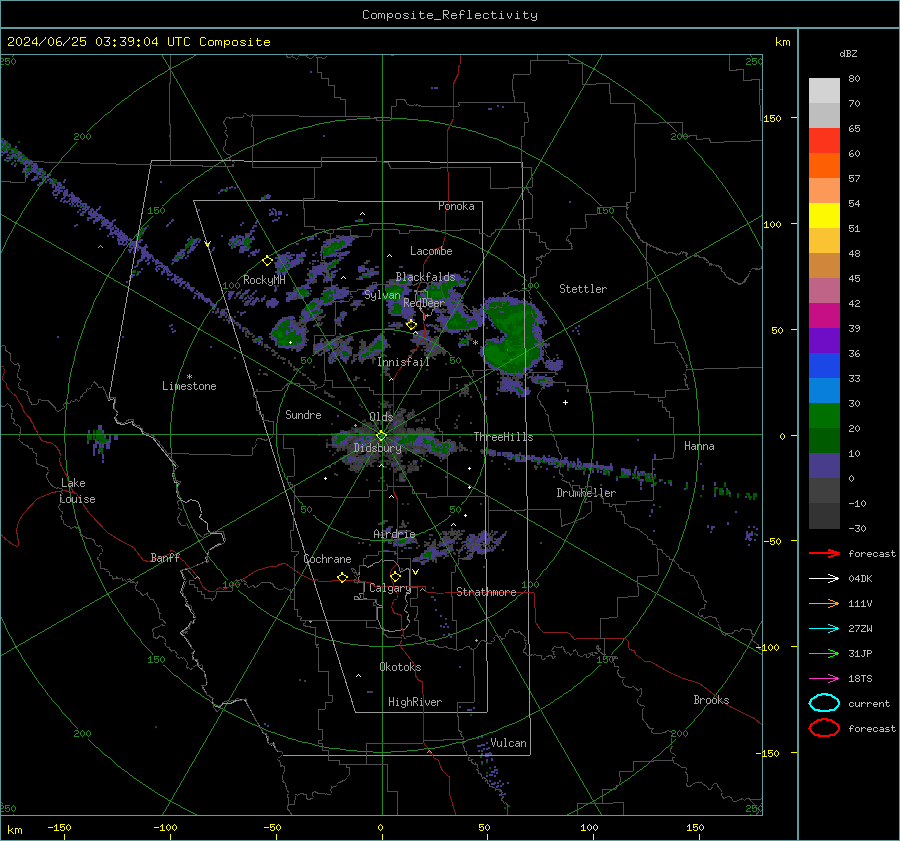Click the Cochrane label

[327, 559]
